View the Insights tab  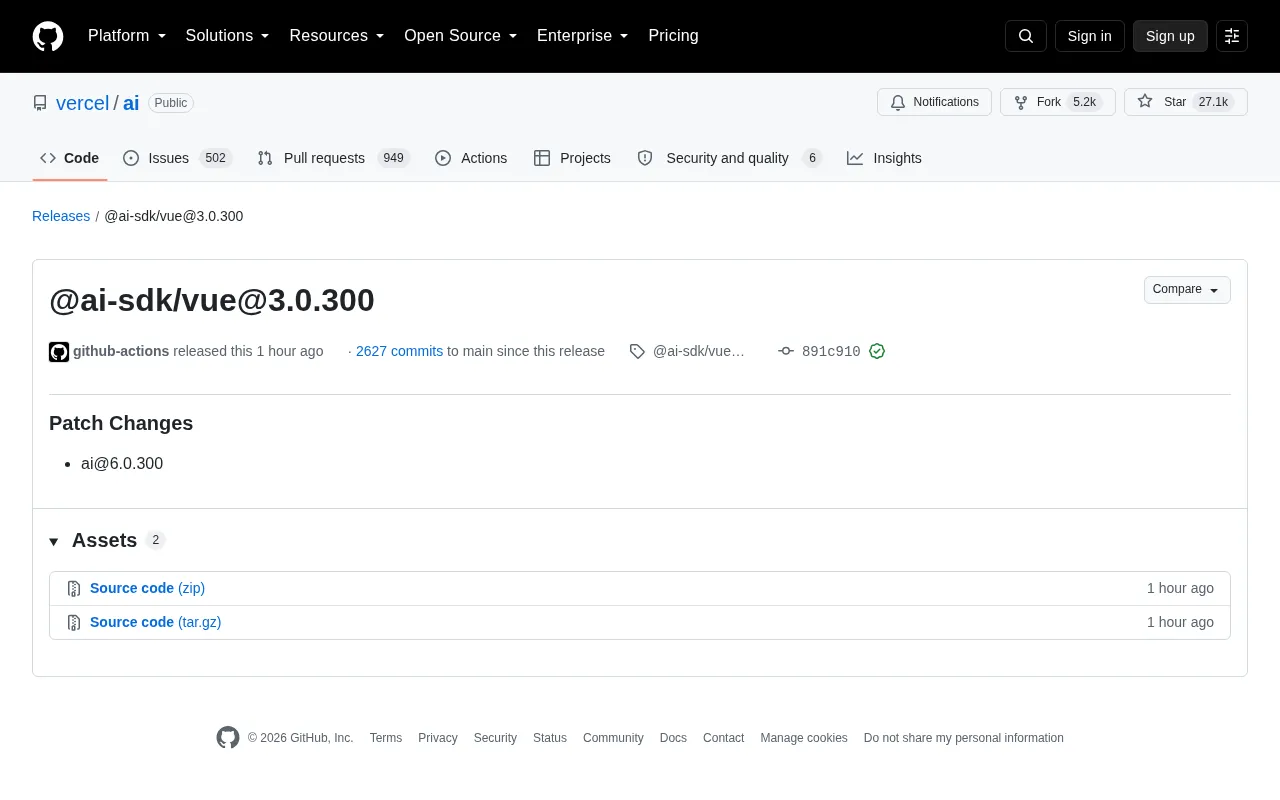(x=884, y=158)
